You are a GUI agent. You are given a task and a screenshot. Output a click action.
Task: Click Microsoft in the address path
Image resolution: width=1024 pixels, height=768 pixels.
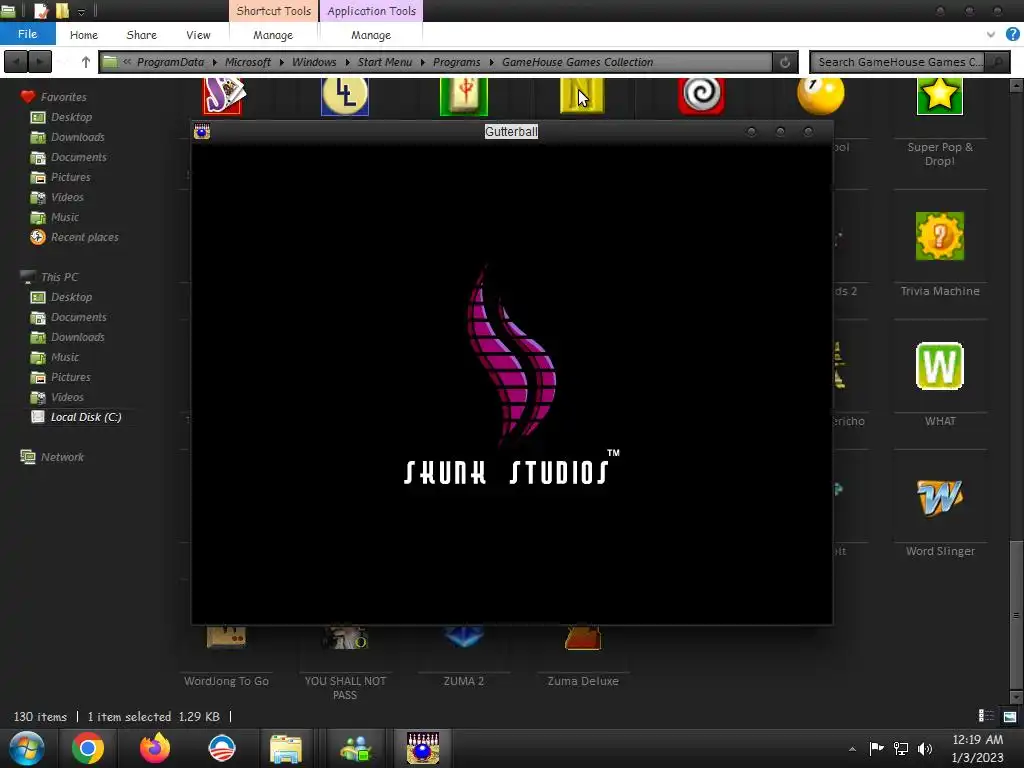(248, 62)
